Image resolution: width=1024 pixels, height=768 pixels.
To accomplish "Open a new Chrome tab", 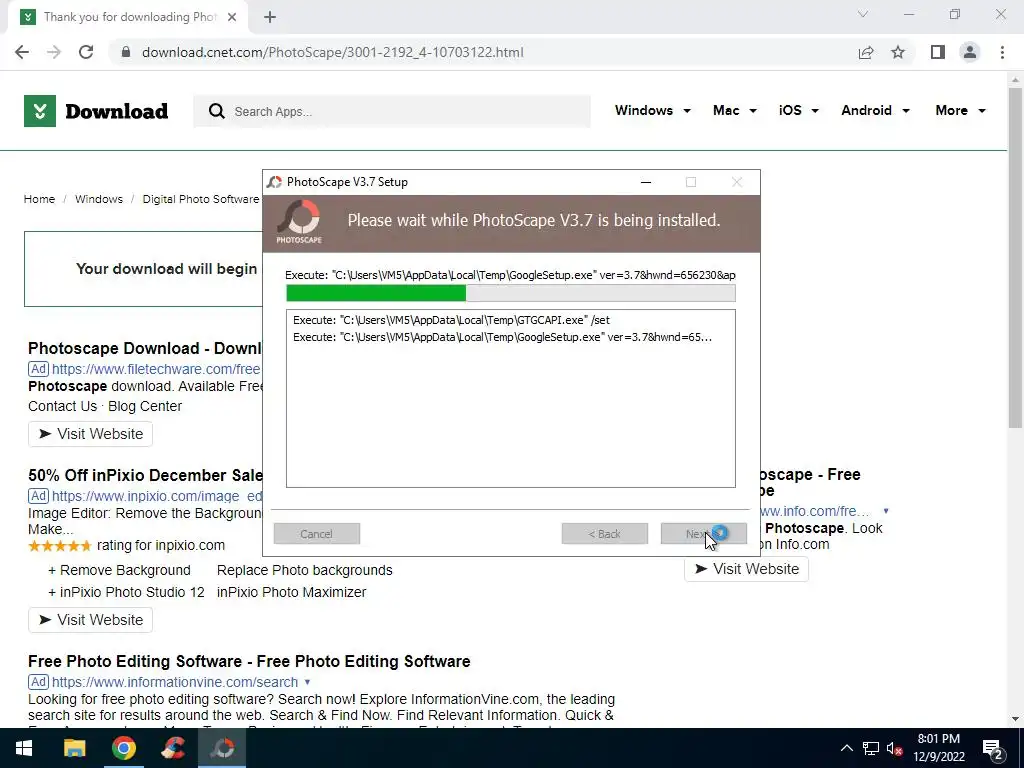I will 270,17.
